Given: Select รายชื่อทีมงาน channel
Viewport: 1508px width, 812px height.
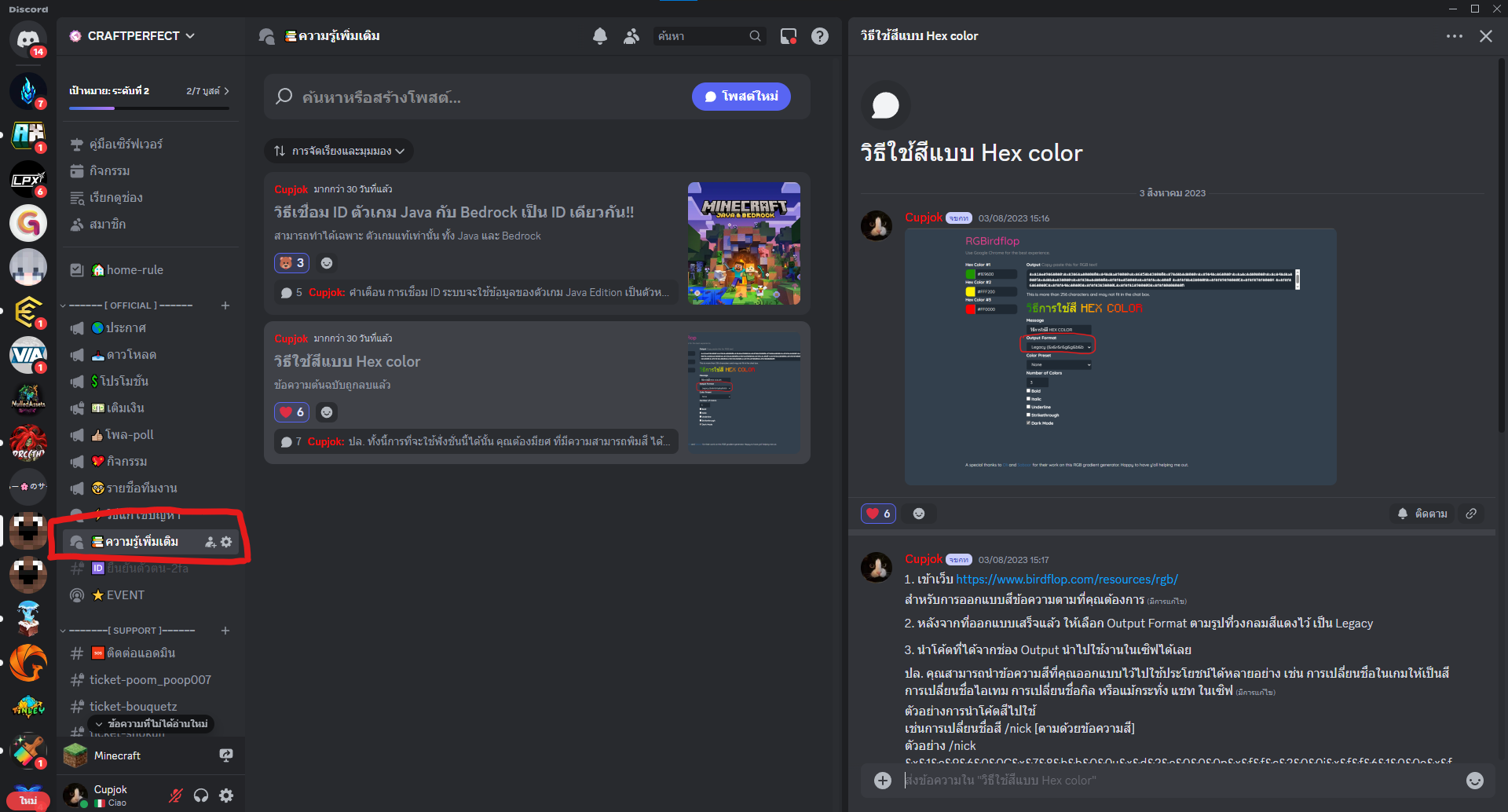Looking at the screenshot, I should click(x=151, y=488).
